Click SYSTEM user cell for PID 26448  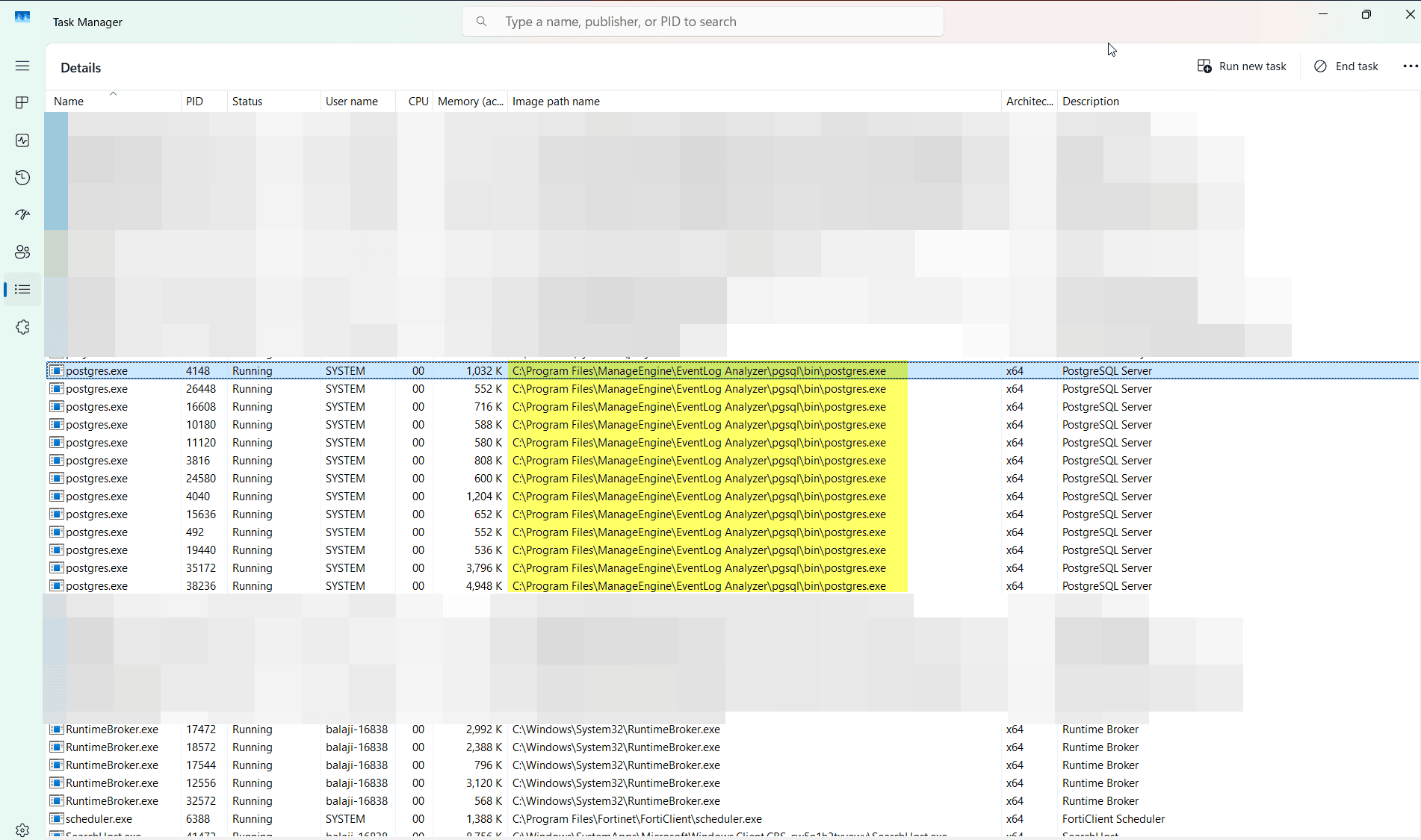click(345, 389)
